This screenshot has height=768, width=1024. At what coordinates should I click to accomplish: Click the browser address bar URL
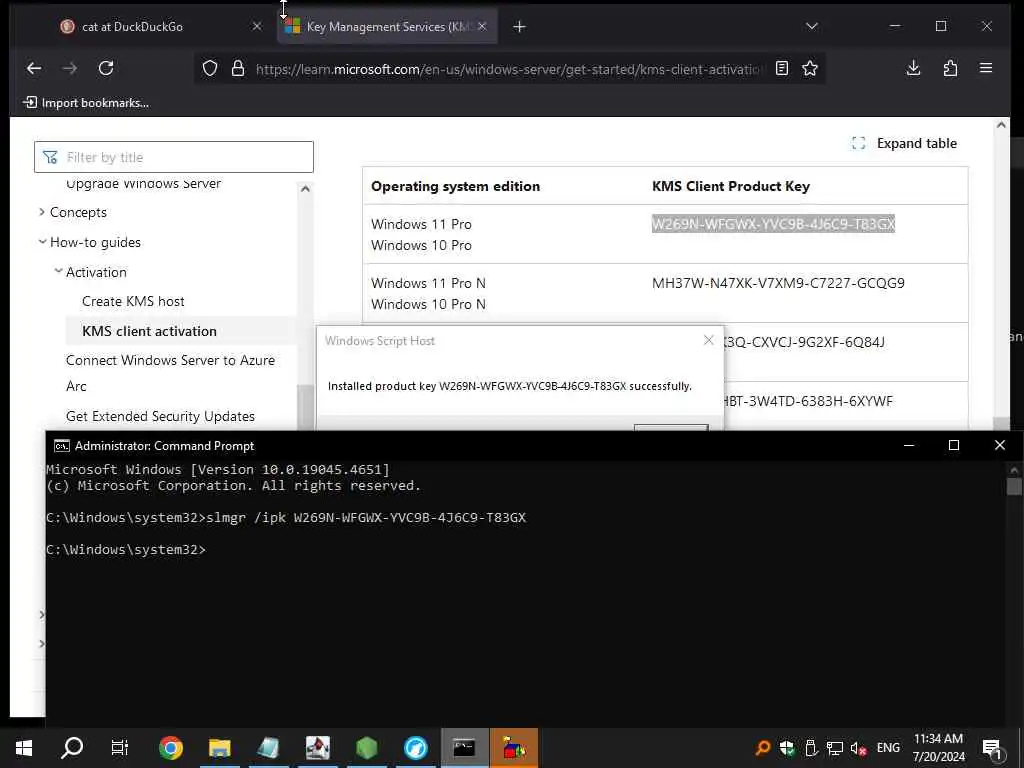[507, 69]
